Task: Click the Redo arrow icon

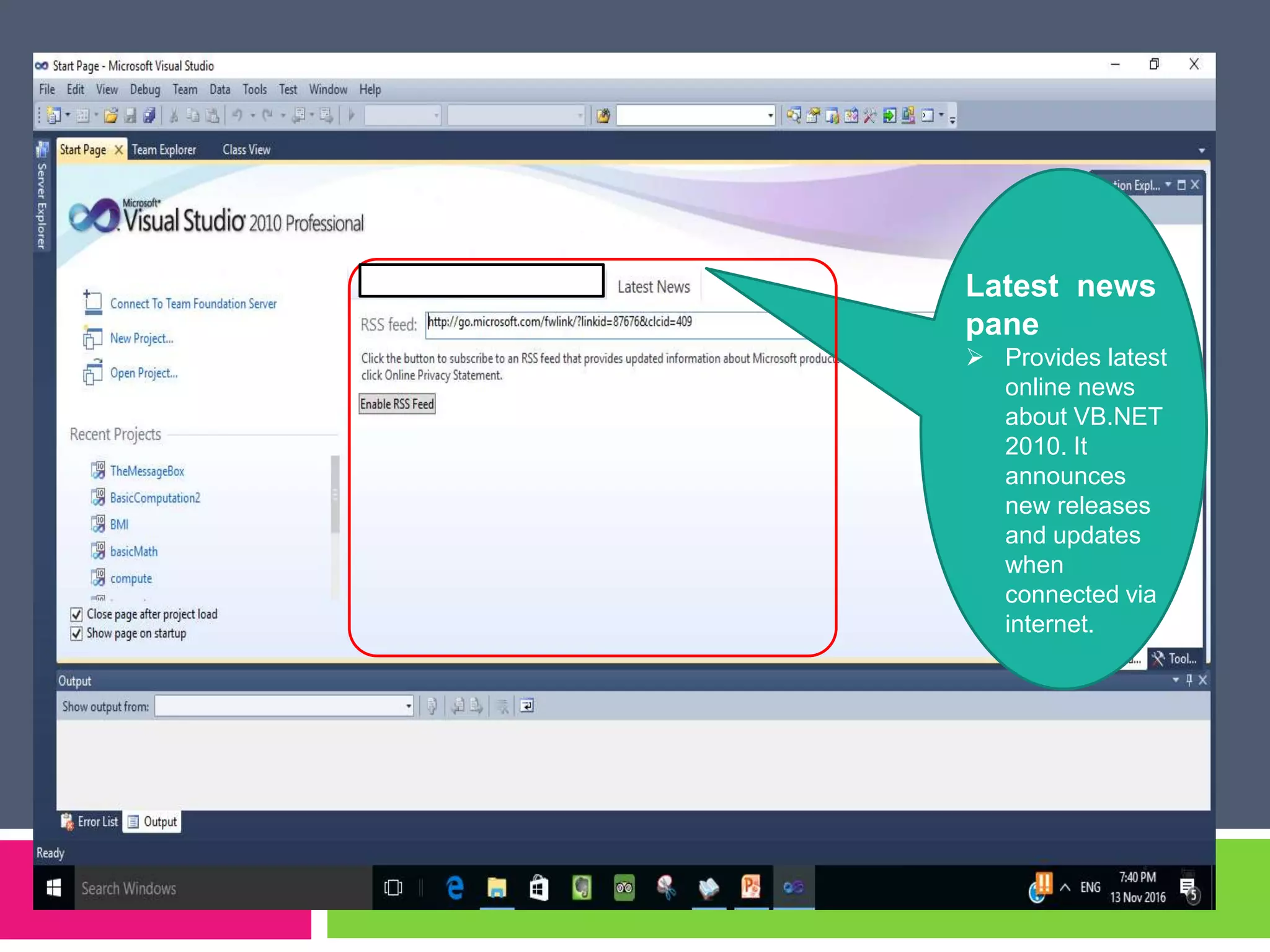Action: point(267,115)
